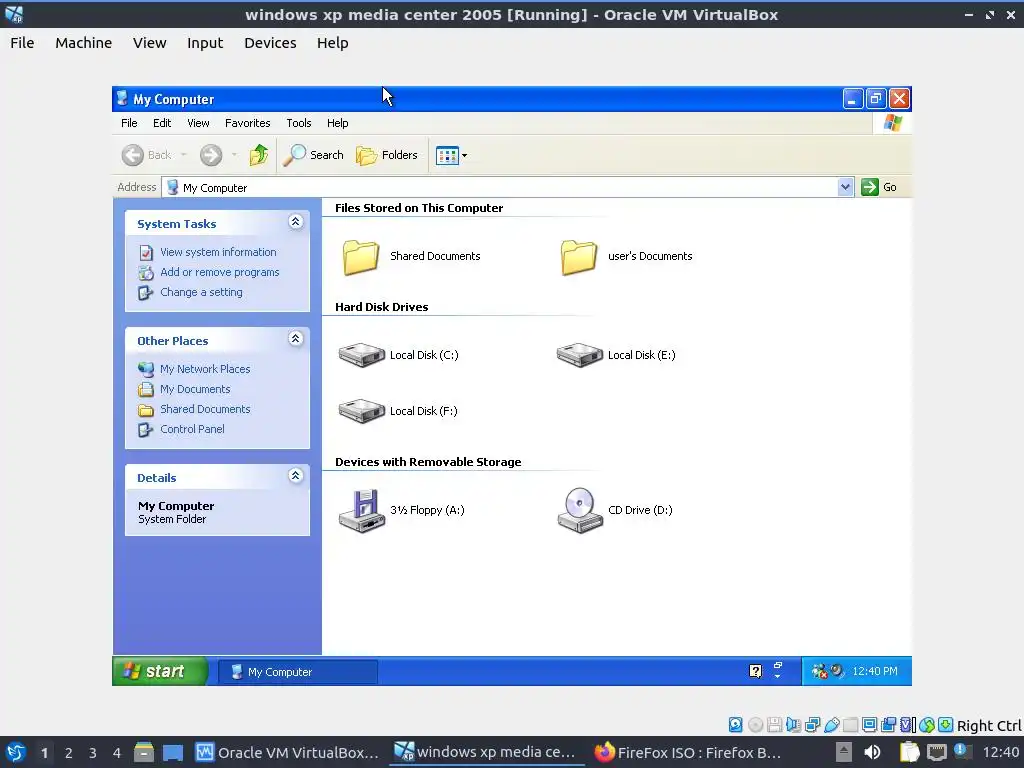
Task: Click VirtualBox audio status icon
Action: [x=793, y=725]
